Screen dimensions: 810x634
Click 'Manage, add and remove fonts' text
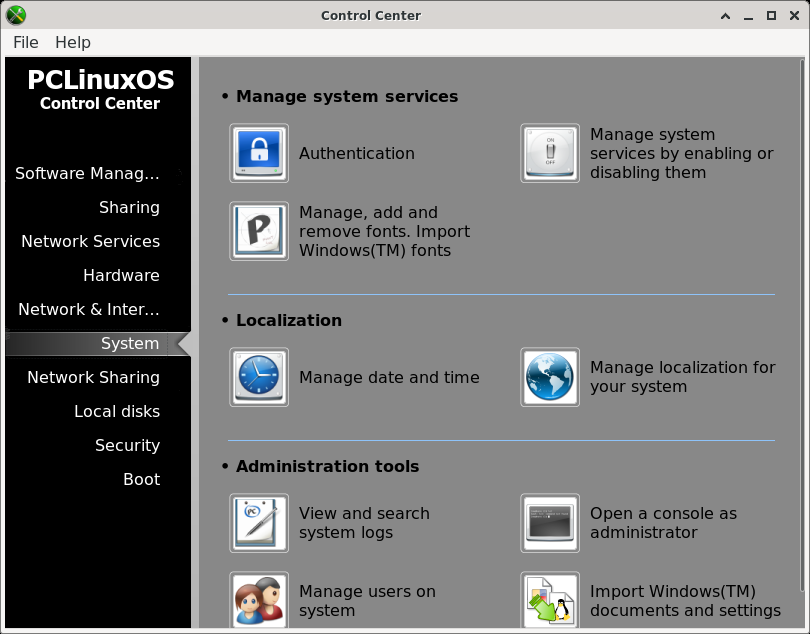(x=384, y=231)
